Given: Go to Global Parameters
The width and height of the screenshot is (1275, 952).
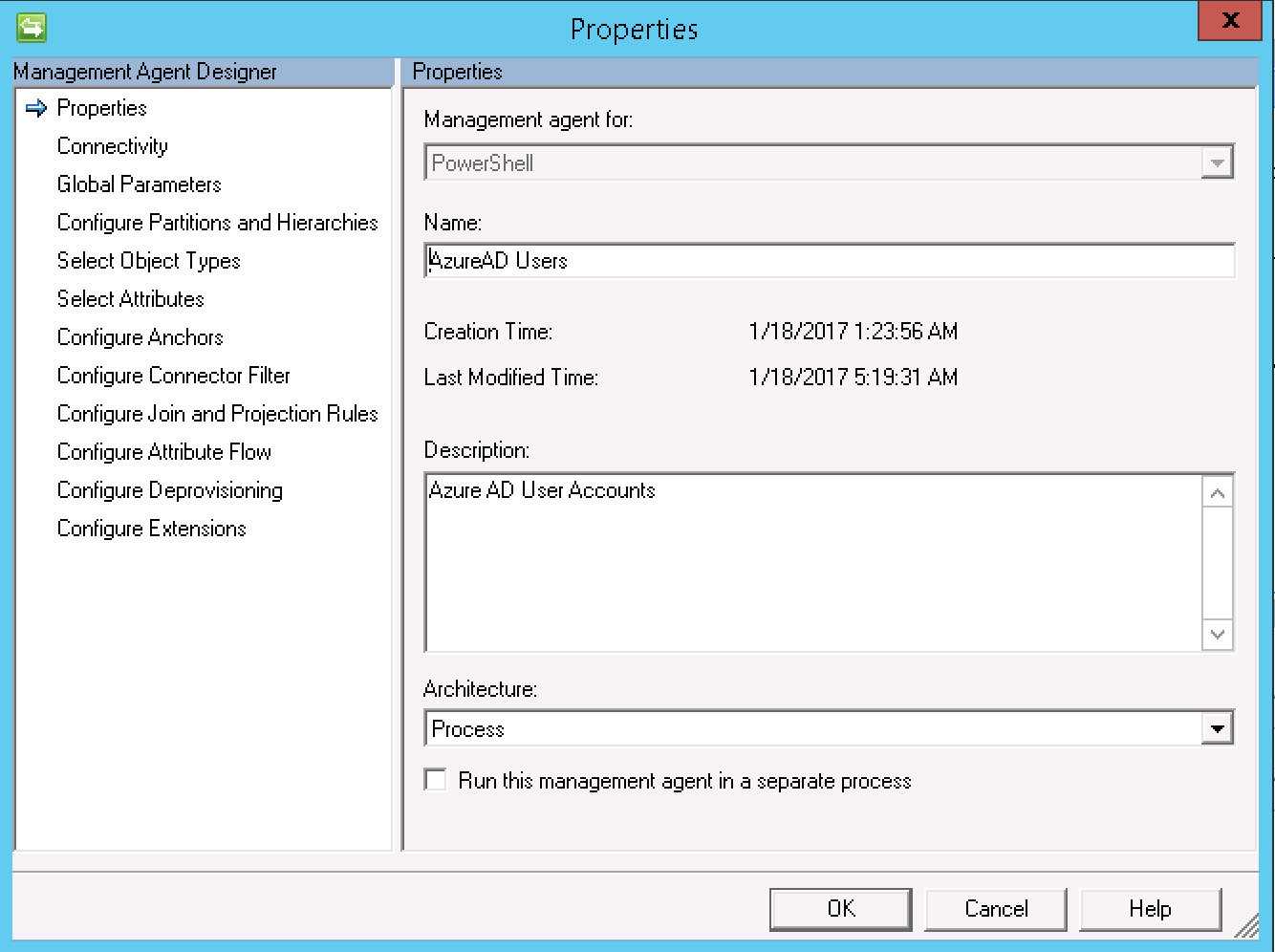Looking at the screenshot, I should click(140, 184).
